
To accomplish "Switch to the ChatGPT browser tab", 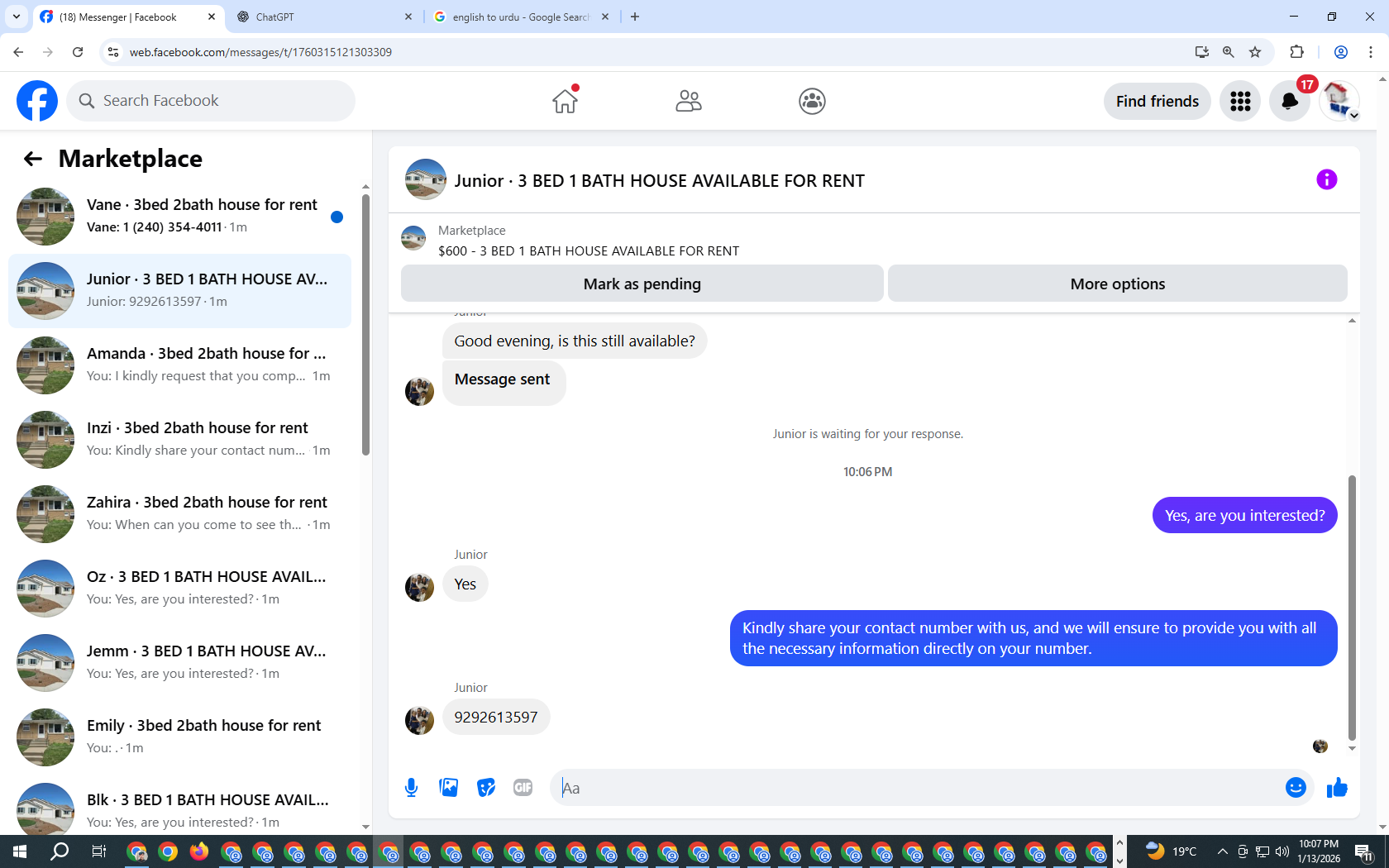I will [322, 17].
